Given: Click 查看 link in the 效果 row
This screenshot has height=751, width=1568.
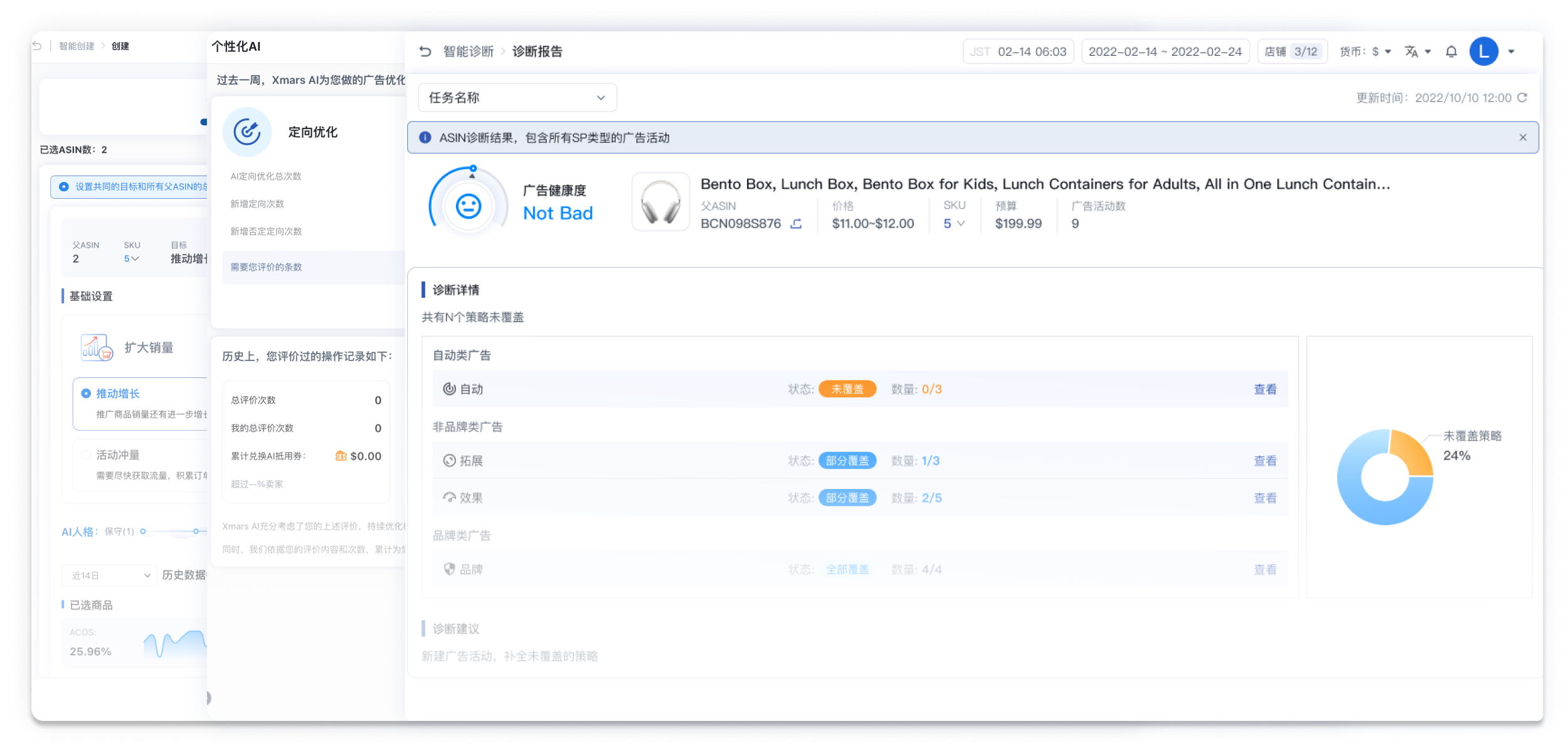Looking at the screenshot, I should [1265, 498].
